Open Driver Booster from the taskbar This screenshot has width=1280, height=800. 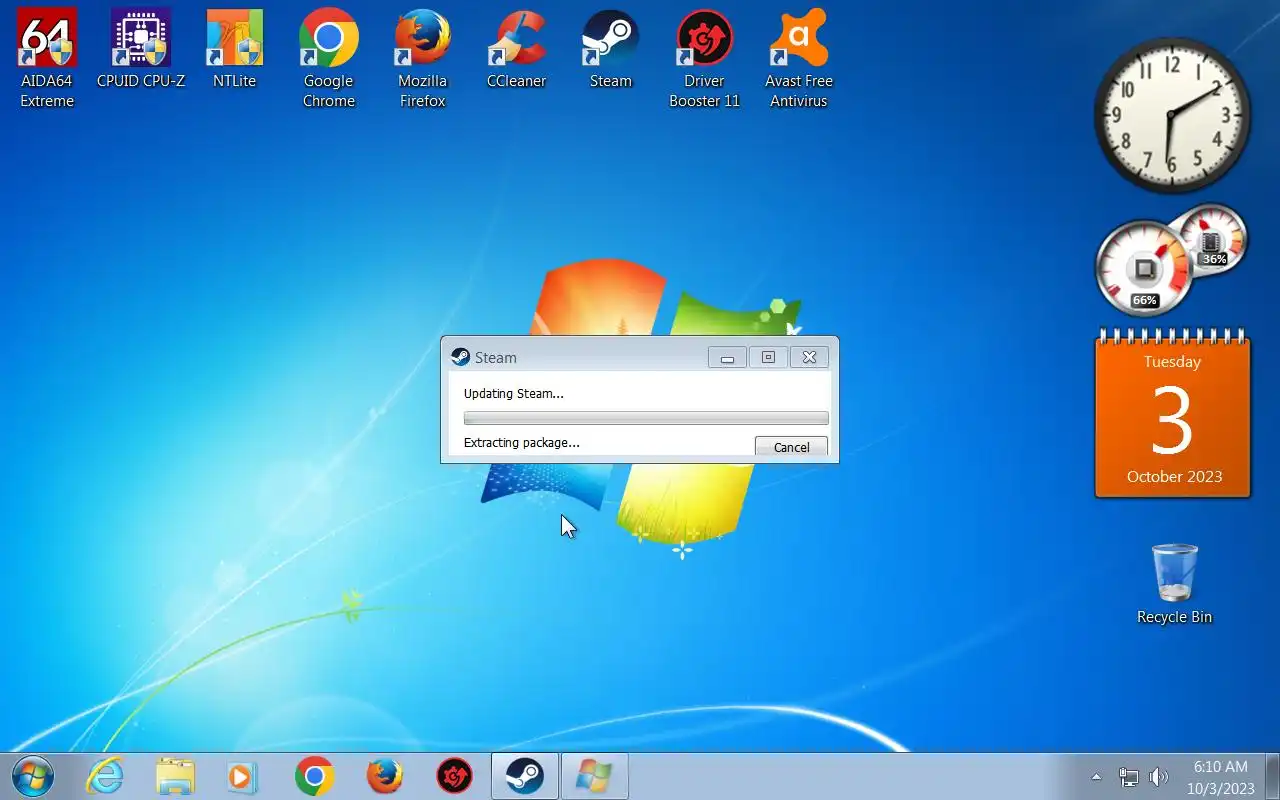(x=455, y=777)
